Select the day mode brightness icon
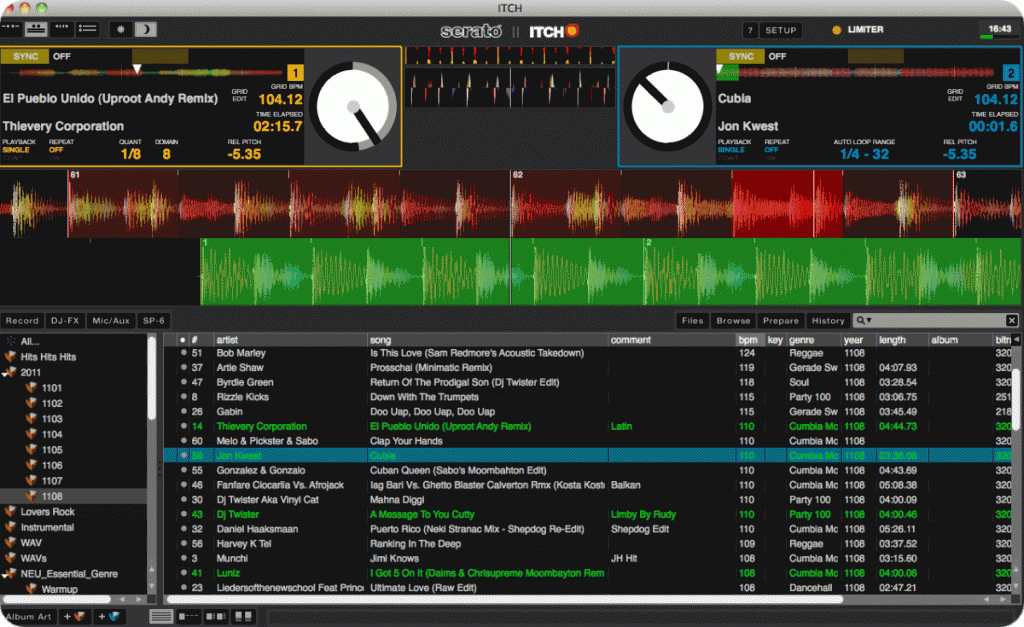Screen dimensions: 1024x627 (x=123, y=30)
